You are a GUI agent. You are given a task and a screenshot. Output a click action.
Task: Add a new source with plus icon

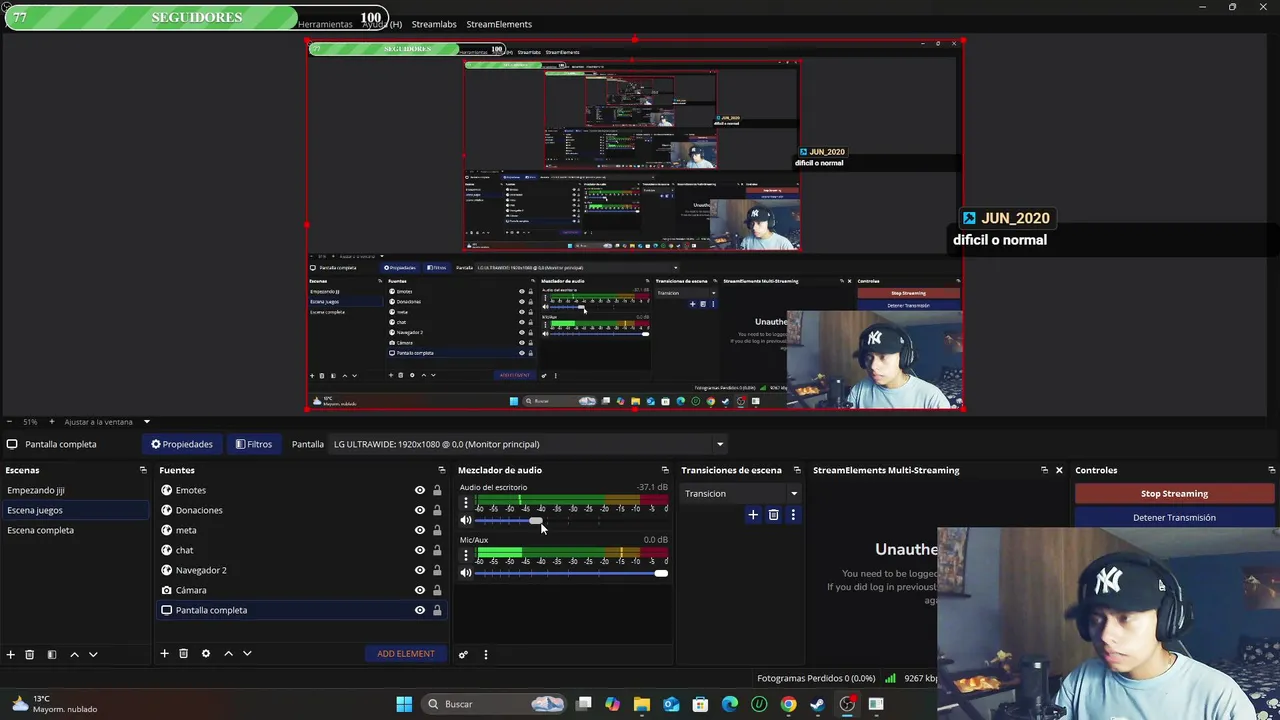coord(164,654)
